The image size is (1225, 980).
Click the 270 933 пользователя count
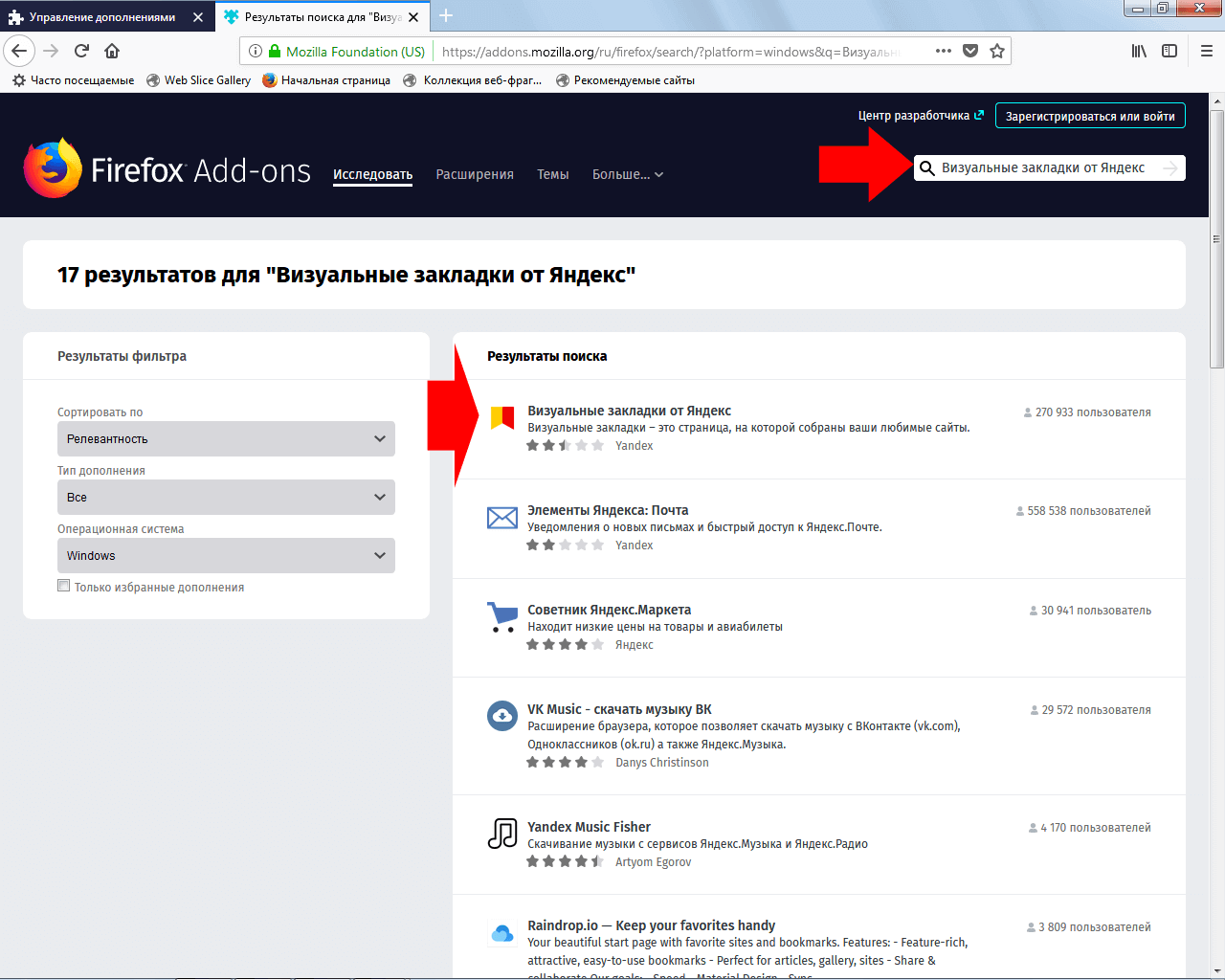(x=1093, y=412)
